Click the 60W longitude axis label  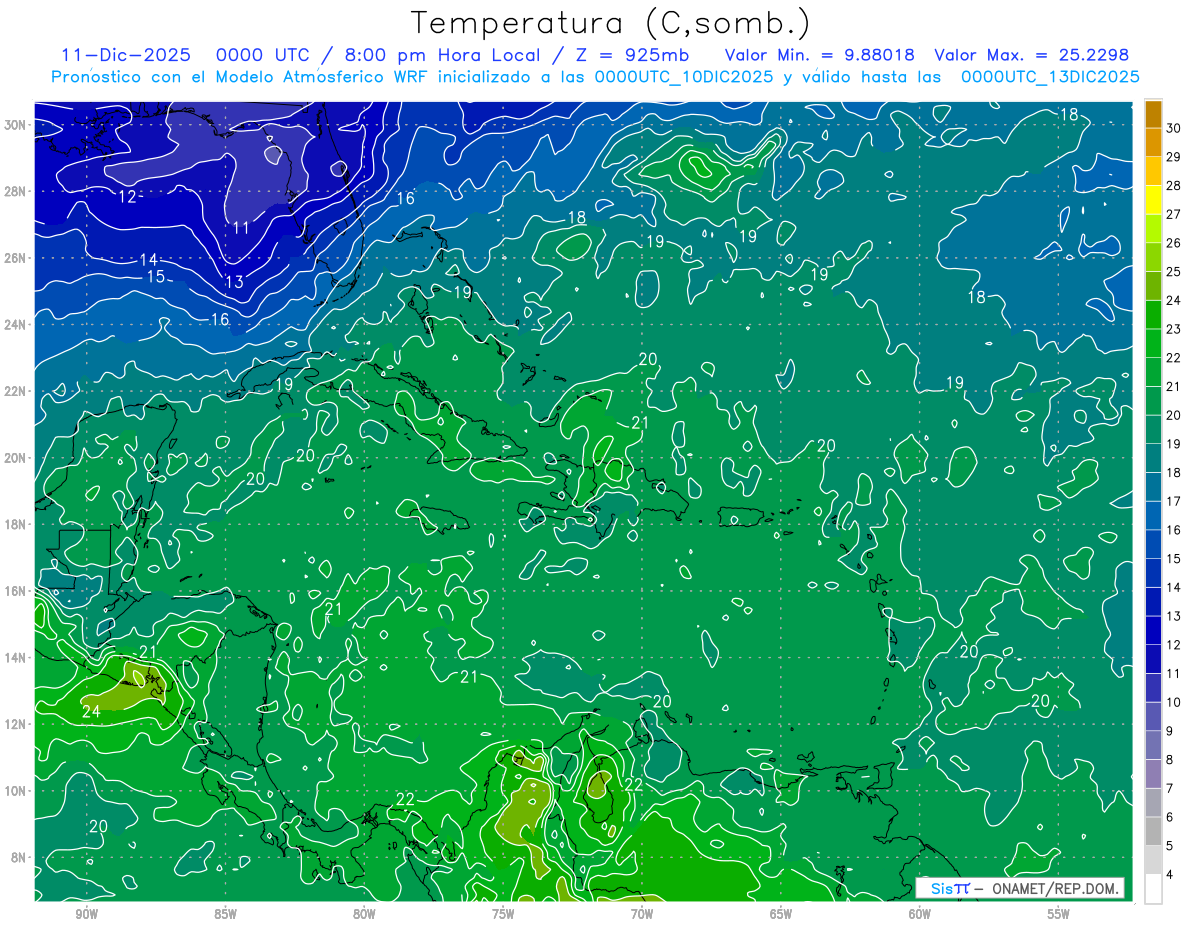point(920,914)
